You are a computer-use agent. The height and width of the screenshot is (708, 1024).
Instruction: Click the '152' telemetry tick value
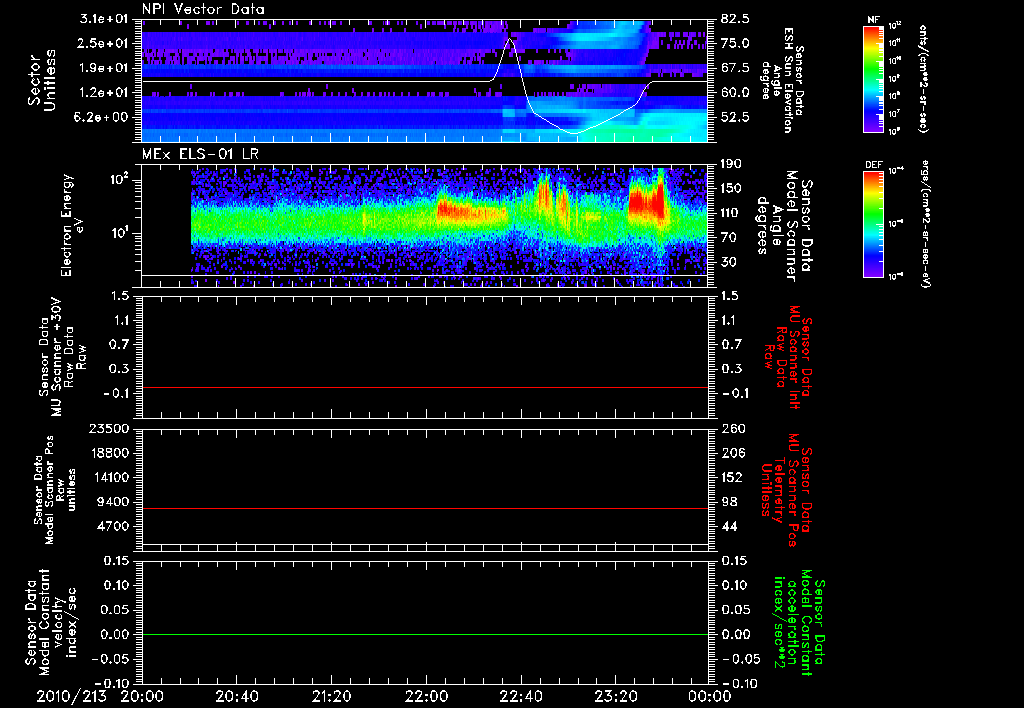(731, 477)
